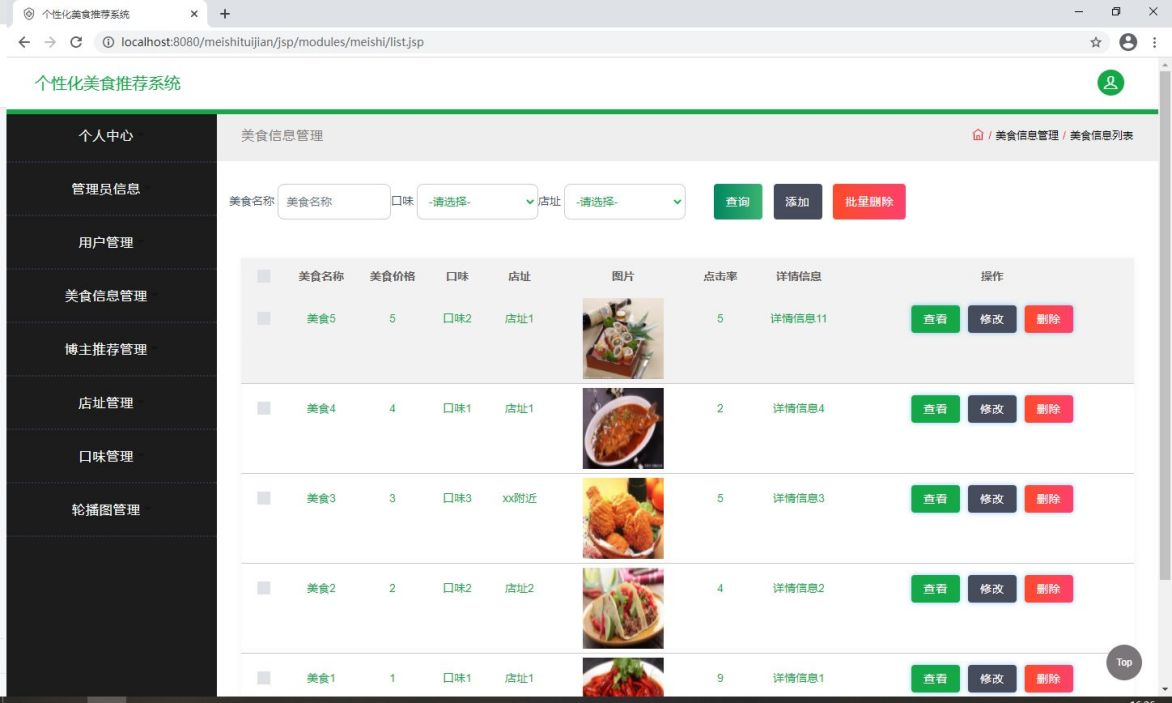Open the user avatar icon in header
The width and height of the screenshot is (1172, 703).
pos(1110,83)
